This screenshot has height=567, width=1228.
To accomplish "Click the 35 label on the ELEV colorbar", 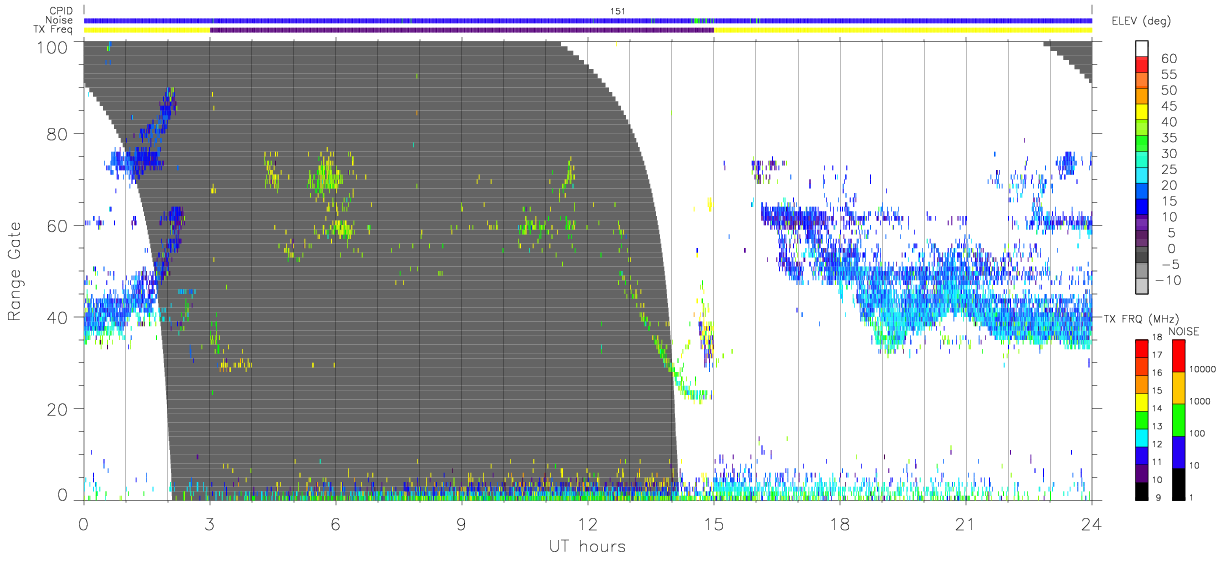I will 1169,138.
